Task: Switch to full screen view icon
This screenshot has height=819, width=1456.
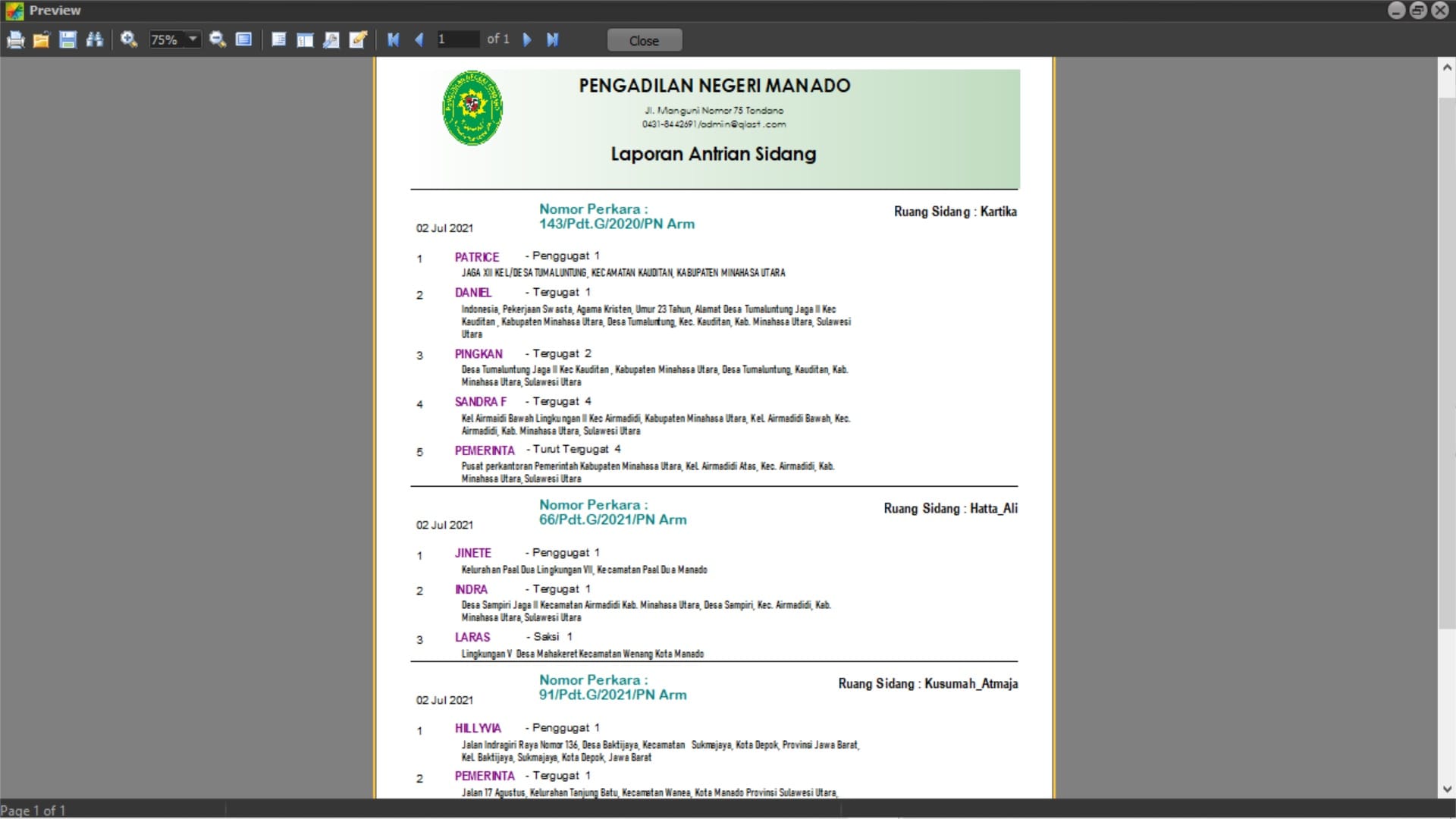Action: coord(243,39)
